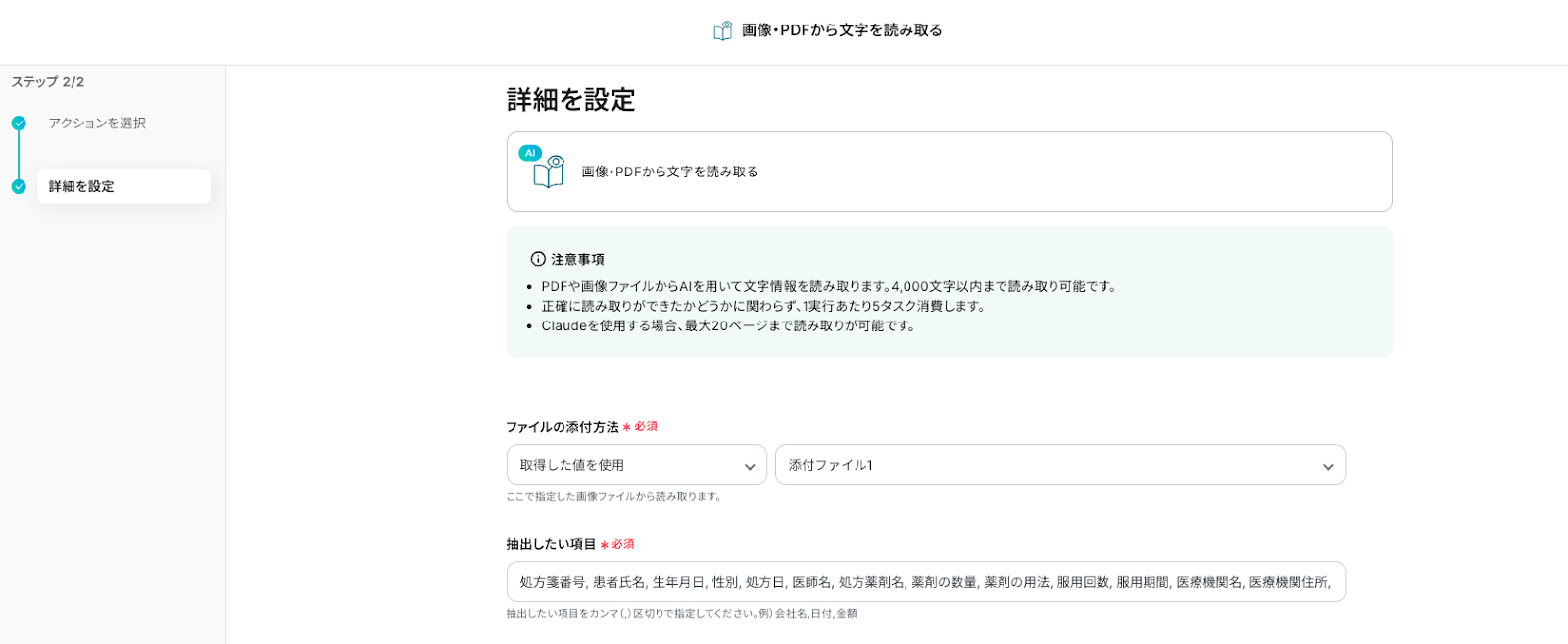Click the book icon in the top header
Viewport: 1568px width, 644px height.
click(x=723, y=30)
